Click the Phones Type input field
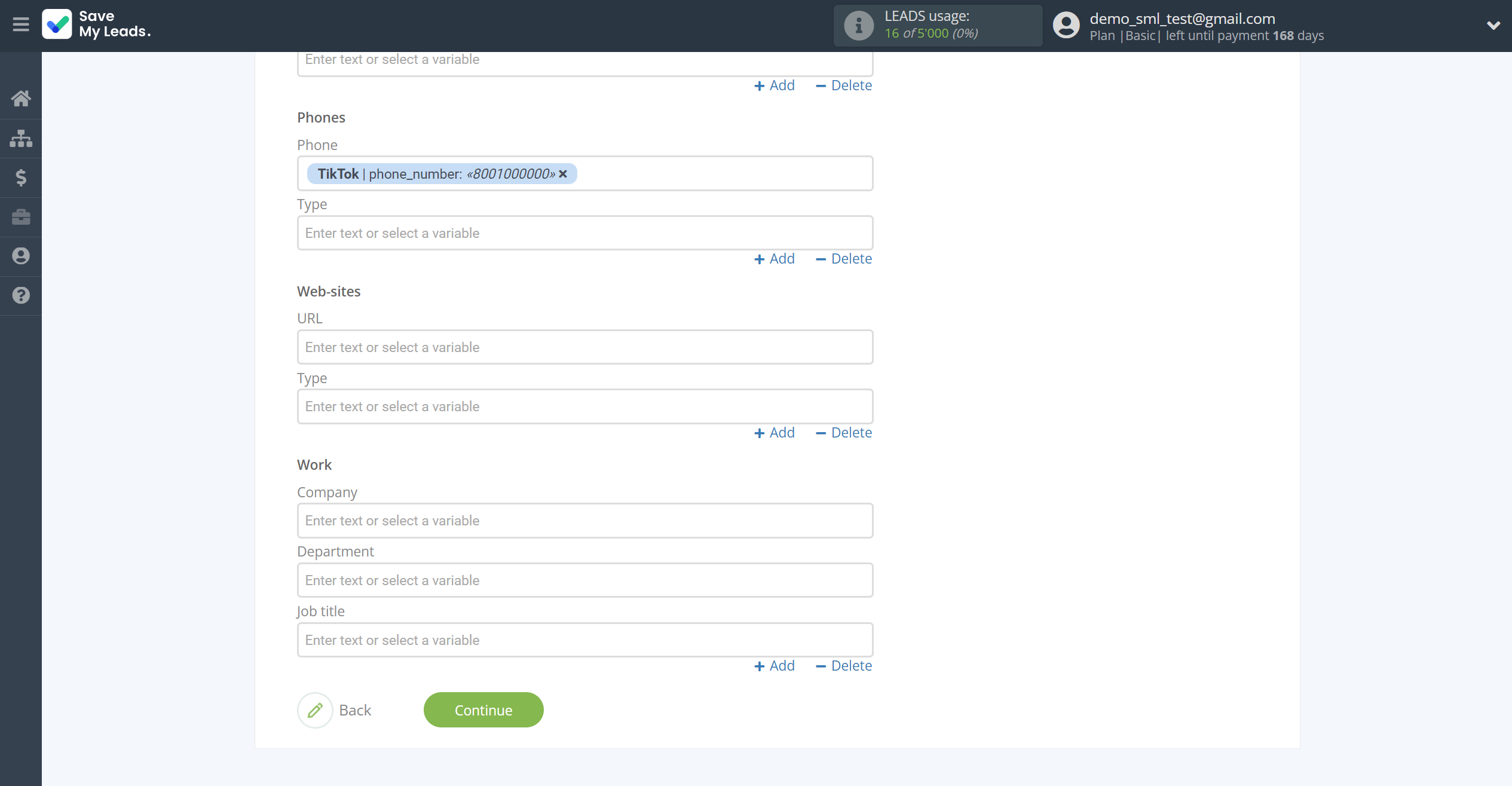 (x=585, y=233)
